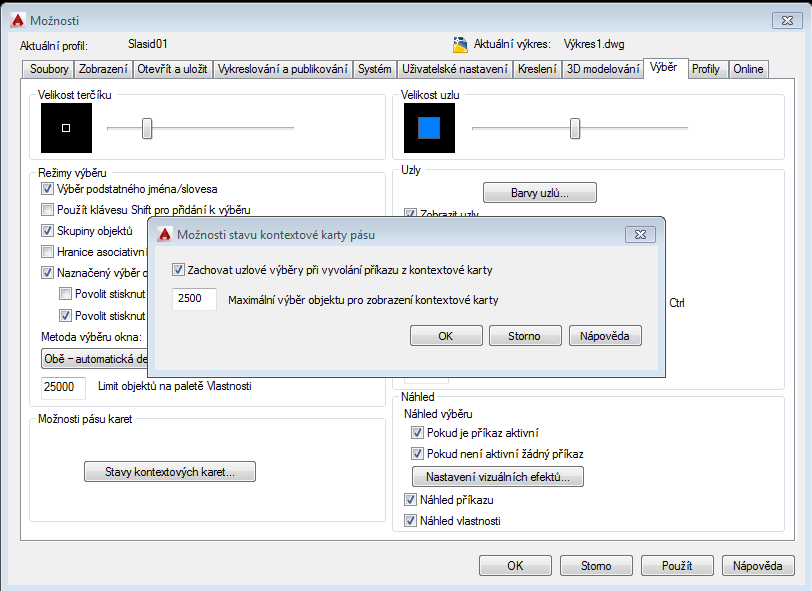Open the Metoda výběru okna dropdown
The height and width of the screenshot is (591, 812).
(x=95, y=358)
